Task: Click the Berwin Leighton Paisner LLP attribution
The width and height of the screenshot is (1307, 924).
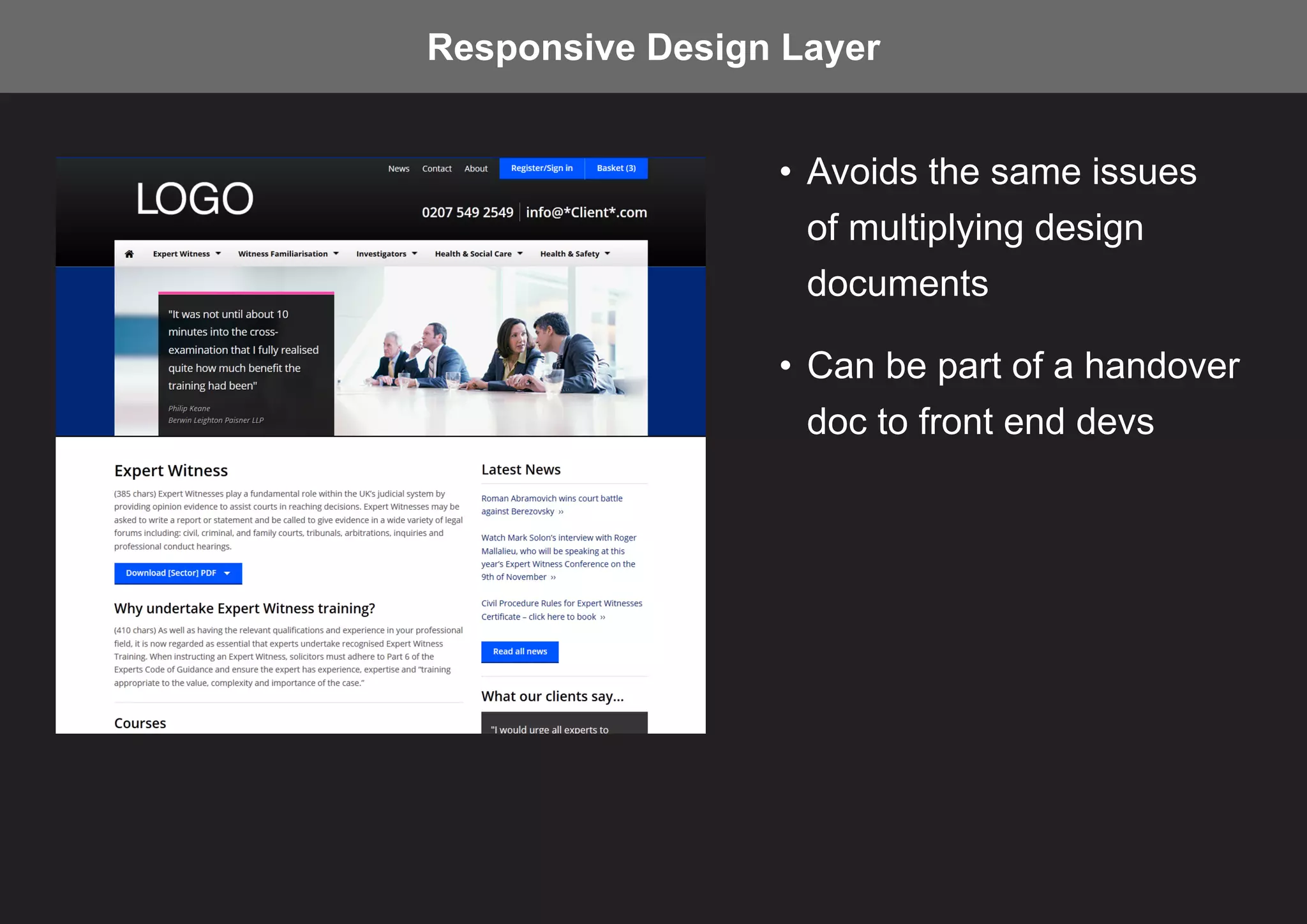Action: [216, 421]
